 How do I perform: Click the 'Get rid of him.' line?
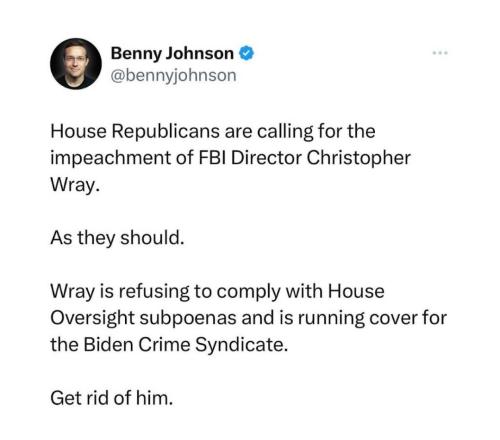(x=112, y=398)
